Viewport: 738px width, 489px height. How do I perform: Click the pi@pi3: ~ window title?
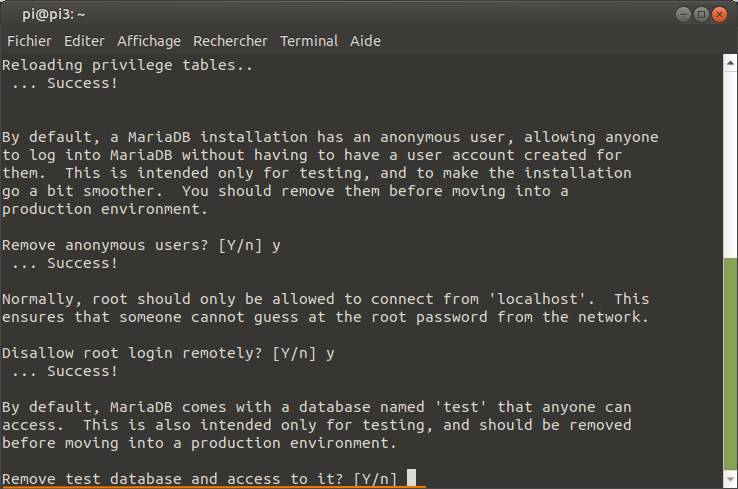tap(54, 15)
